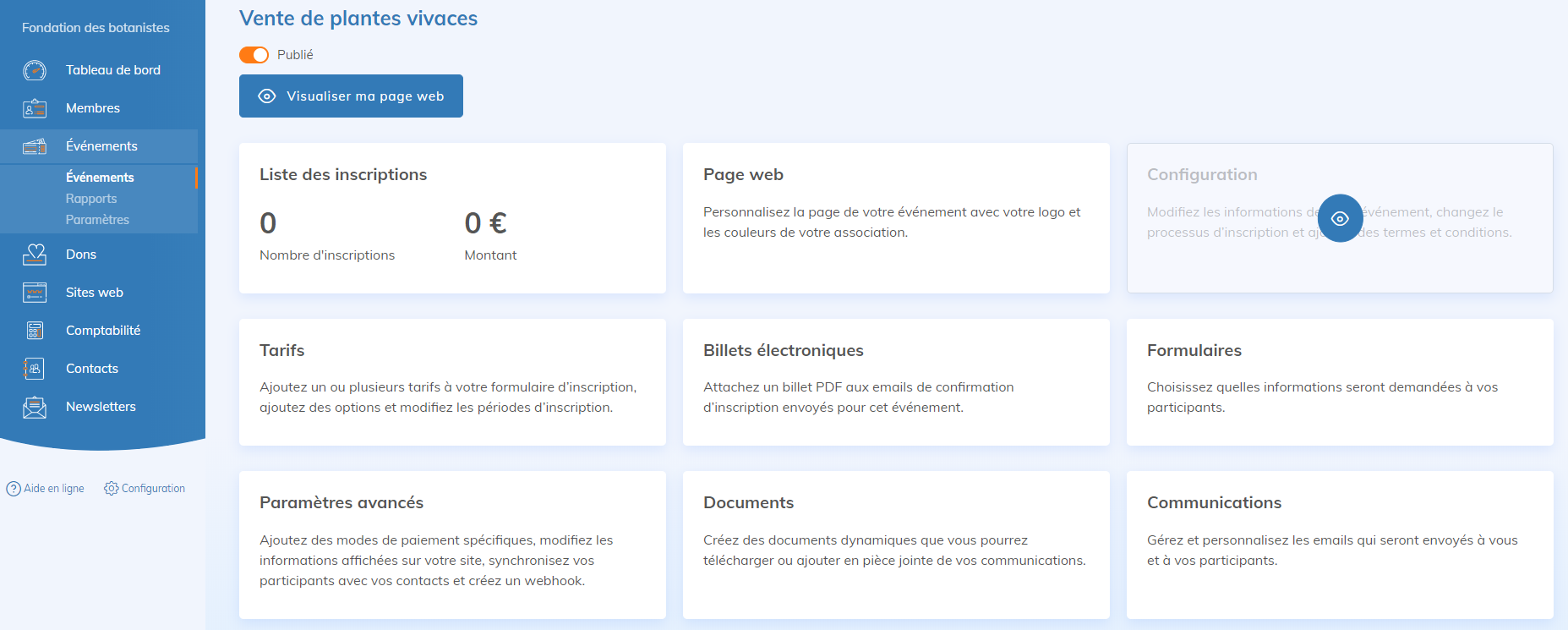Open the Tarifs card
The width and height of the screenshot is (1568, 630).
point(452,381)
